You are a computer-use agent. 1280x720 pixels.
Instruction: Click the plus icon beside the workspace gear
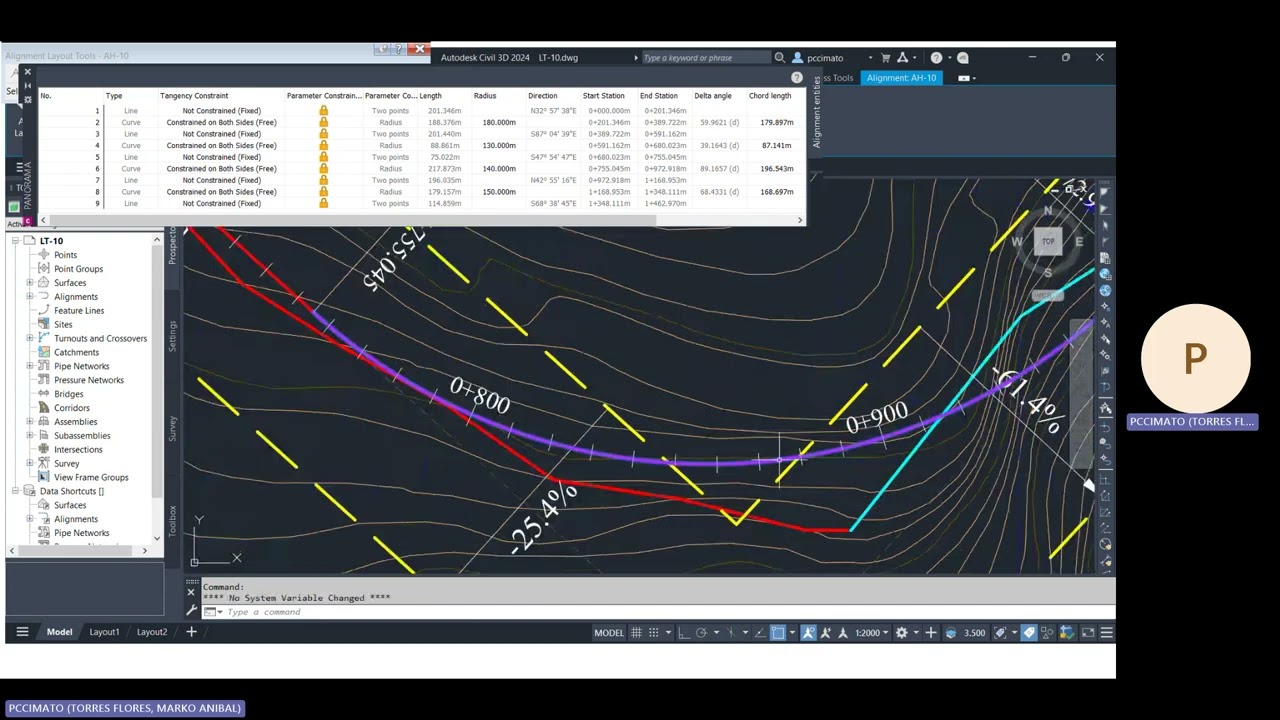[x=930, y=633]
